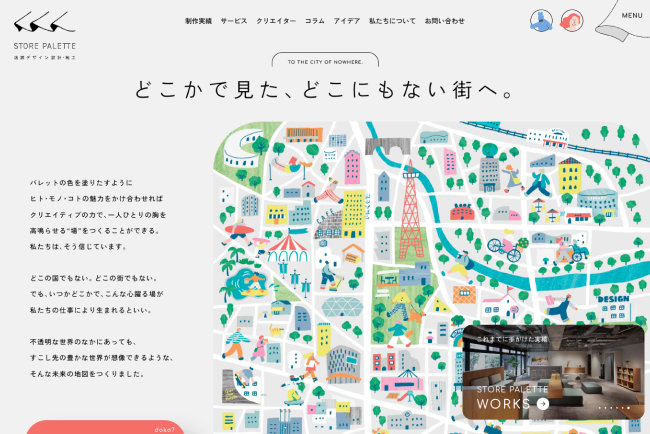
Task: Click the pink character avatar icon
Action: [x=572, y=21]
